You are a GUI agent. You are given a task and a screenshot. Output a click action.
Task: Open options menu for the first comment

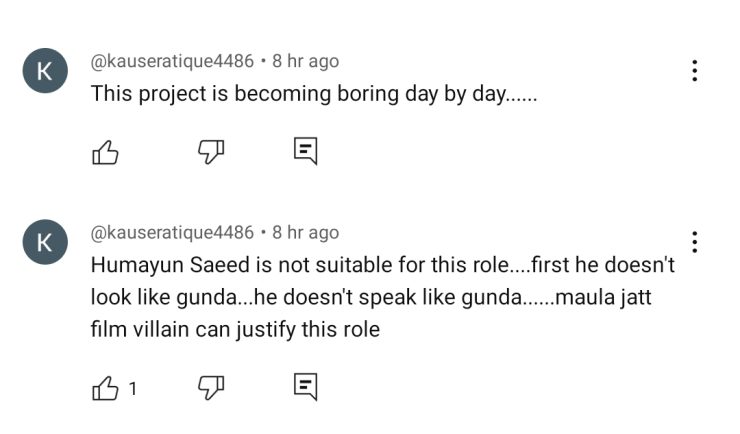694,71
